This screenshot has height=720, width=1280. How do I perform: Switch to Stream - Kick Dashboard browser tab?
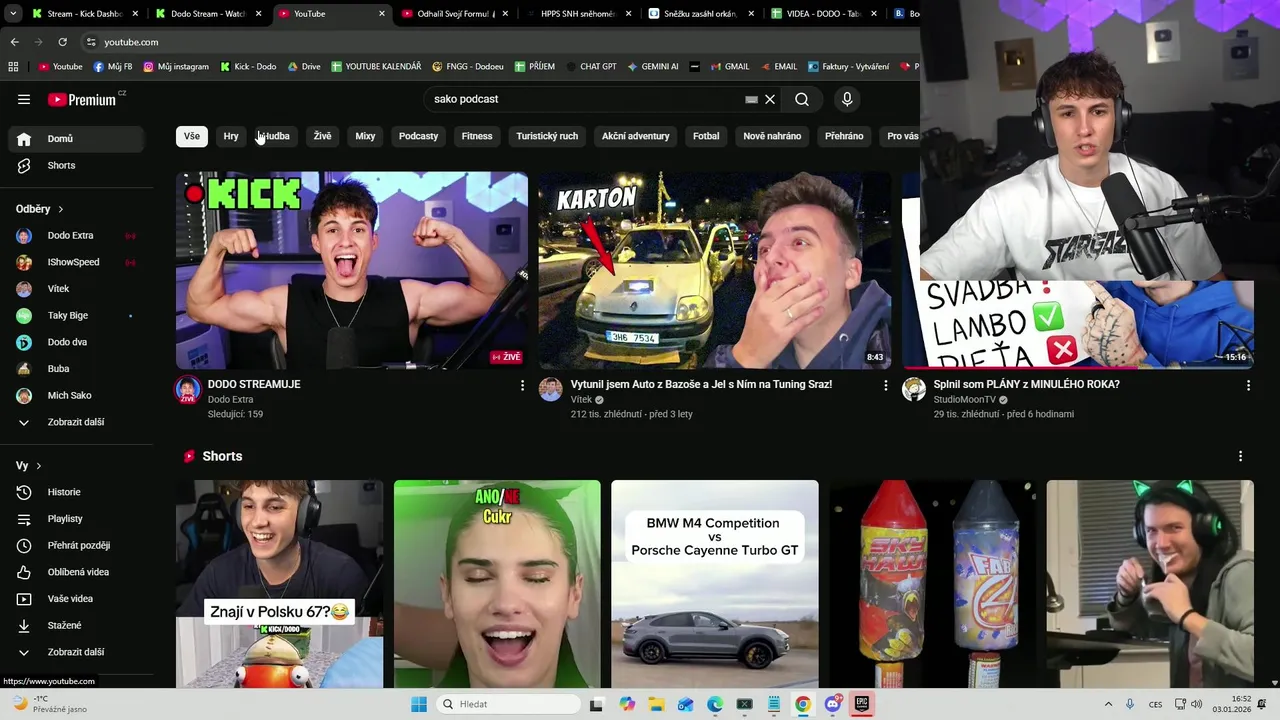84,14
